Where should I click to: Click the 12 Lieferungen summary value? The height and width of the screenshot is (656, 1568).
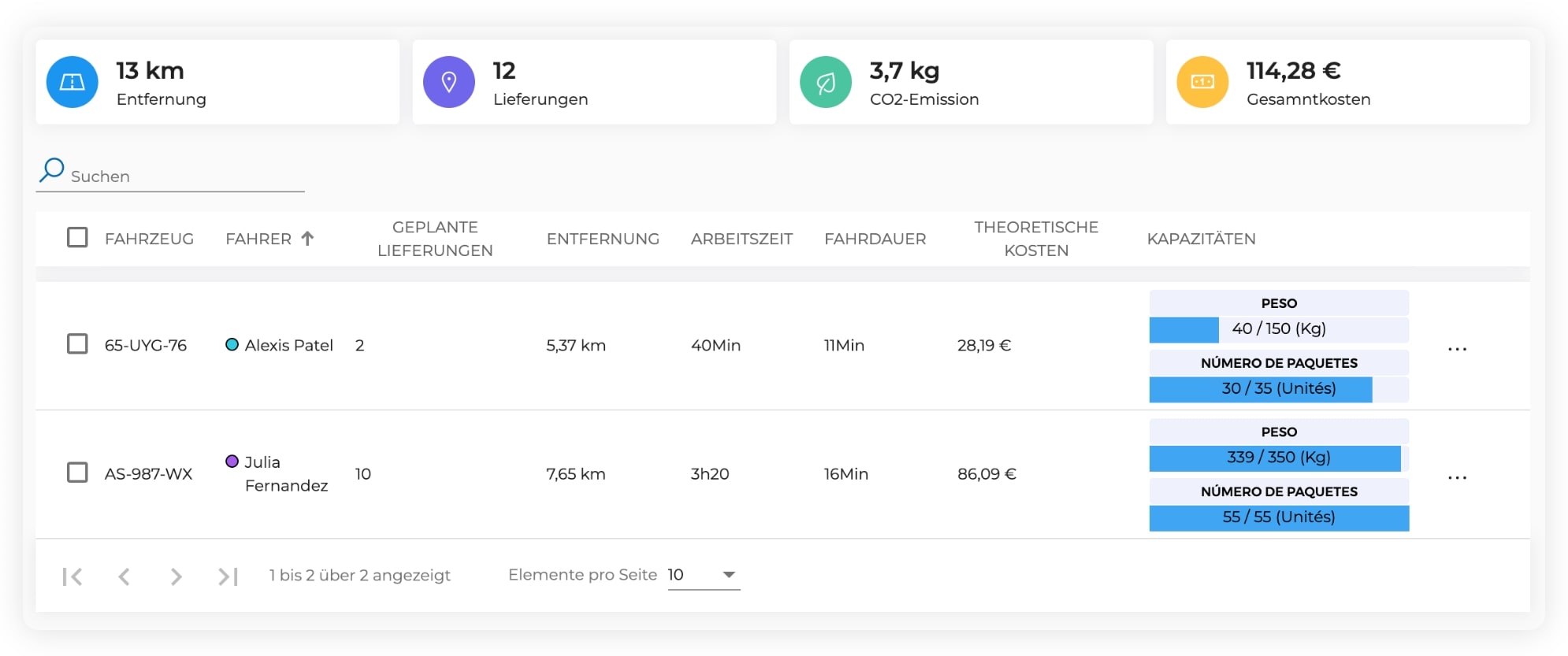point(504,71)
